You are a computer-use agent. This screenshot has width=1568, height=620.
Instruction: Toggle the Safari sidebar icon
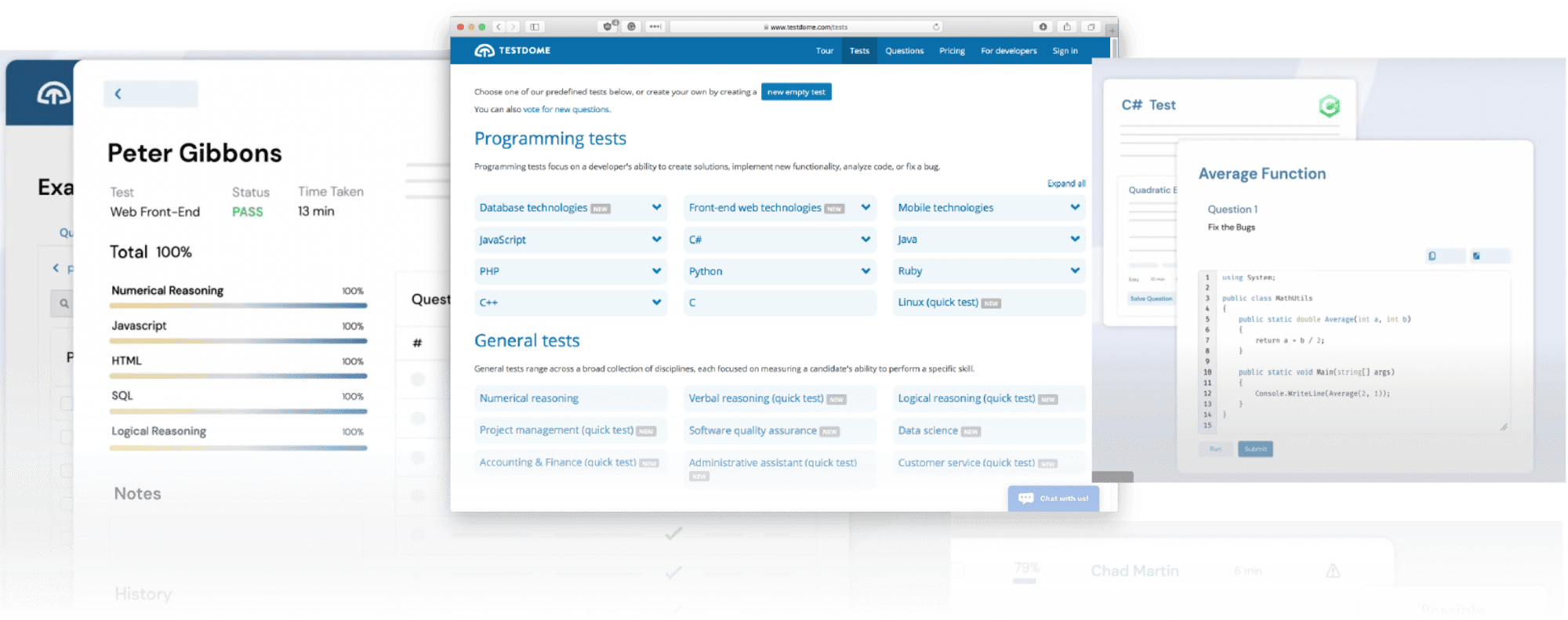click(x=535, y=27)
